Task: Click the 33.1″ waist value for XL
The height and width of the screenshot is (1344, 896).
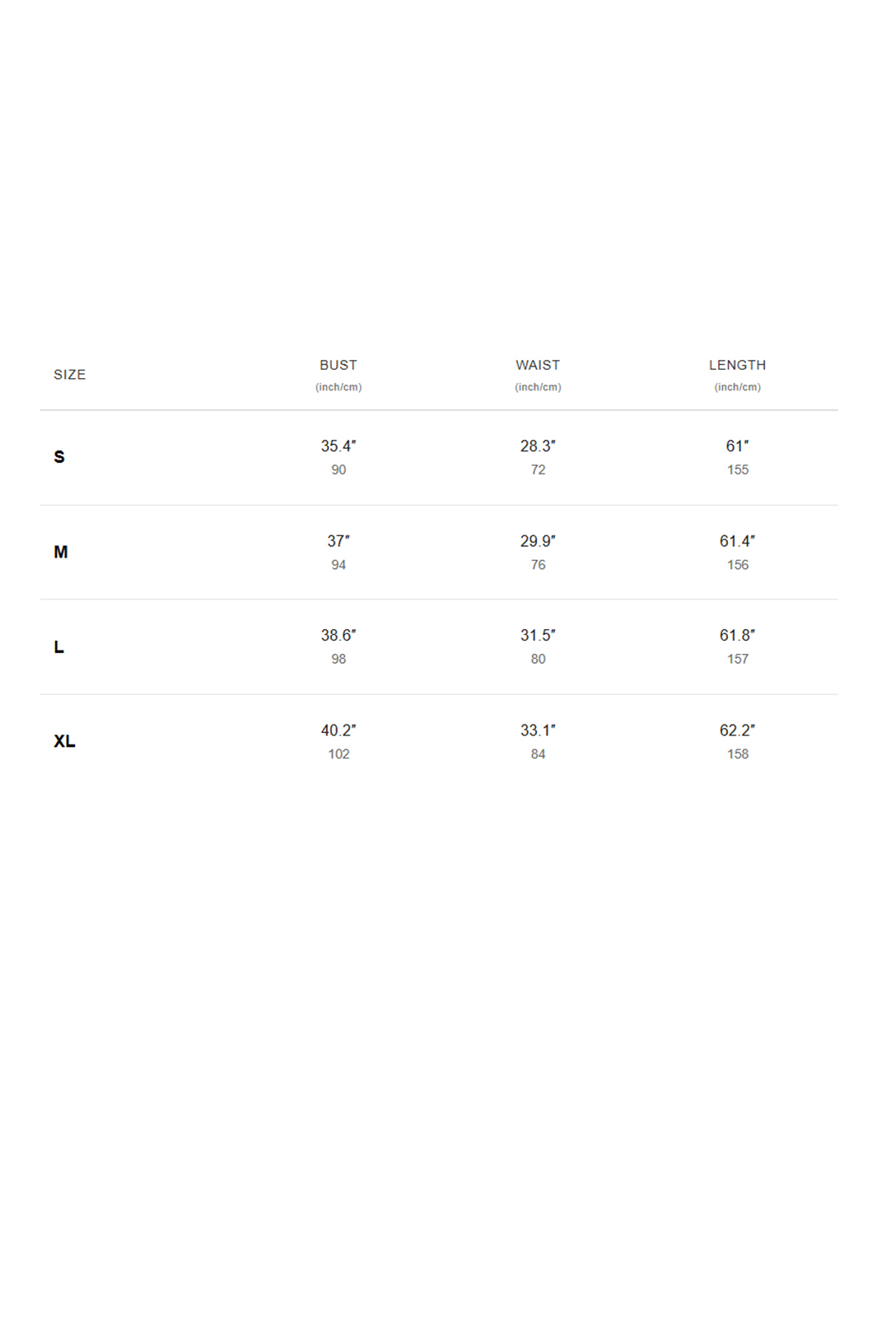Action: 538,730
